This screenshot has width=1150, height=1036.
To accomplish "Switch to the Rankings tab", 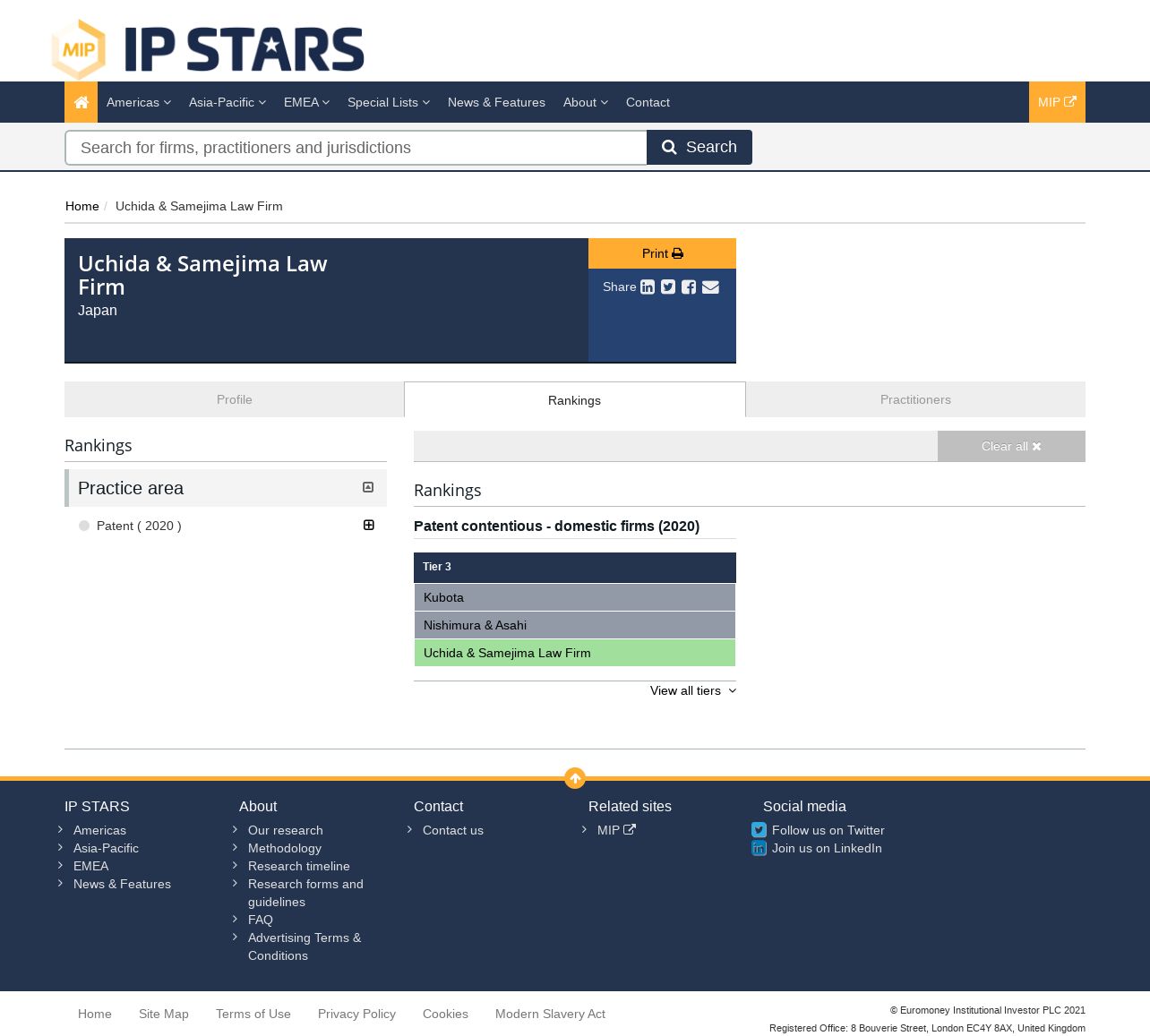I will tap(575, 400).
